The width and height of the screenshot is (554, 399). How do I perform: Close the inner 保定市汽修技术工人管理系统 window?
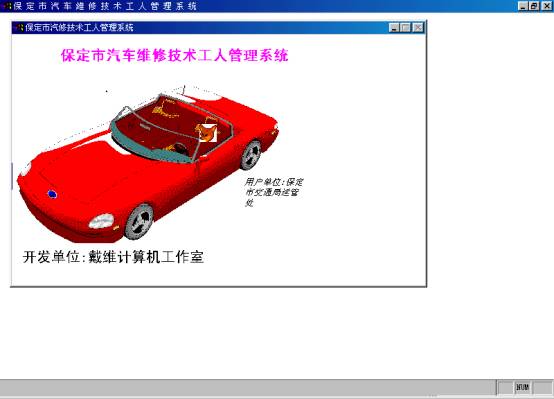point(418,28)
